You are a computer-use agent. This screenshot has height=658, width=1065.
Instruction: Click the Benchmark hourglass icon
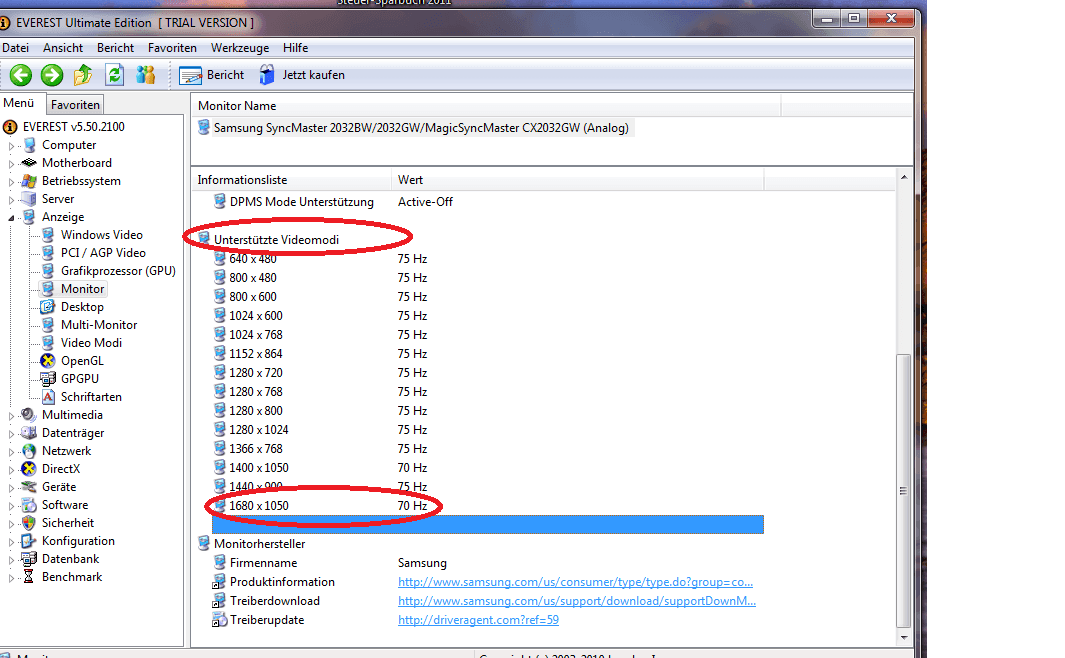pos(29,577)
